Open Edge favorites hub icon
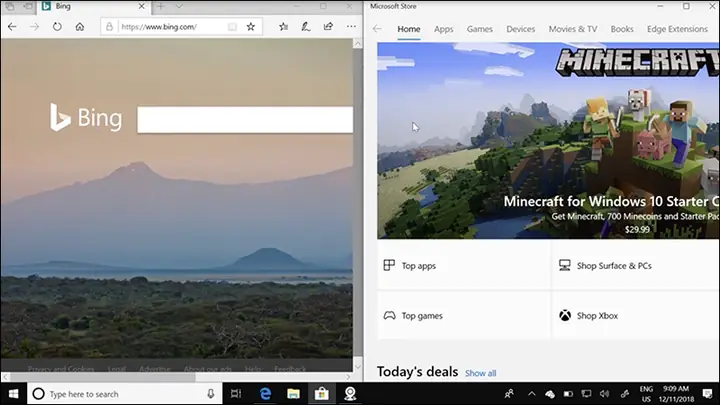Image resolution: width=720 pixels, height=405 pixels. pyautogui.click(x=284, y=27)
